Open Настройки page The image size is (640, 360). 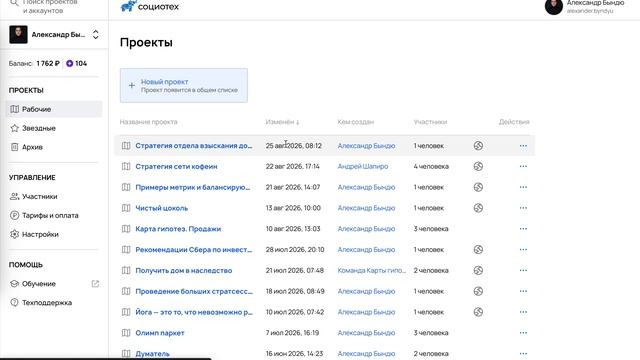(x=54, y=234)
